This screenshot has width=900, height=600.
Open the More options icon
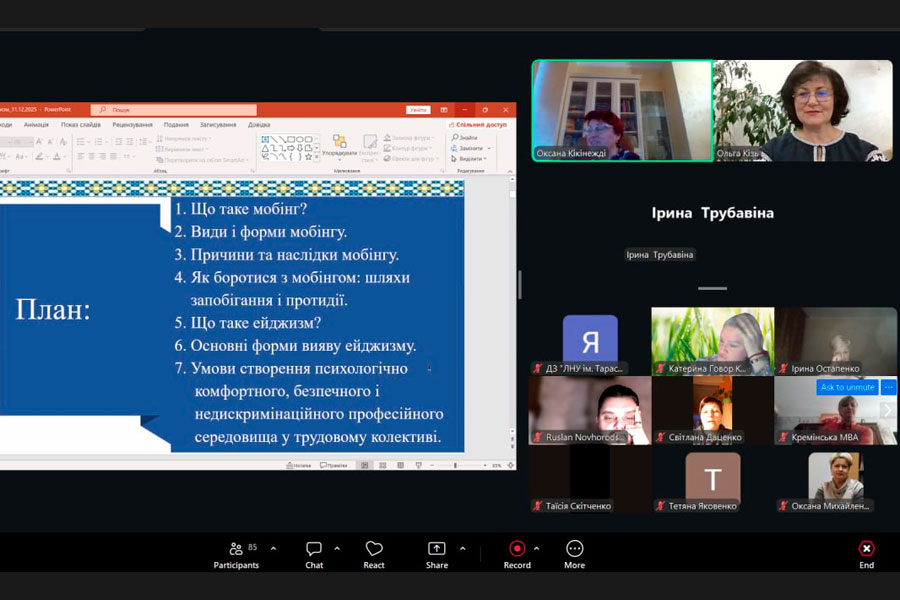[575, 549]
